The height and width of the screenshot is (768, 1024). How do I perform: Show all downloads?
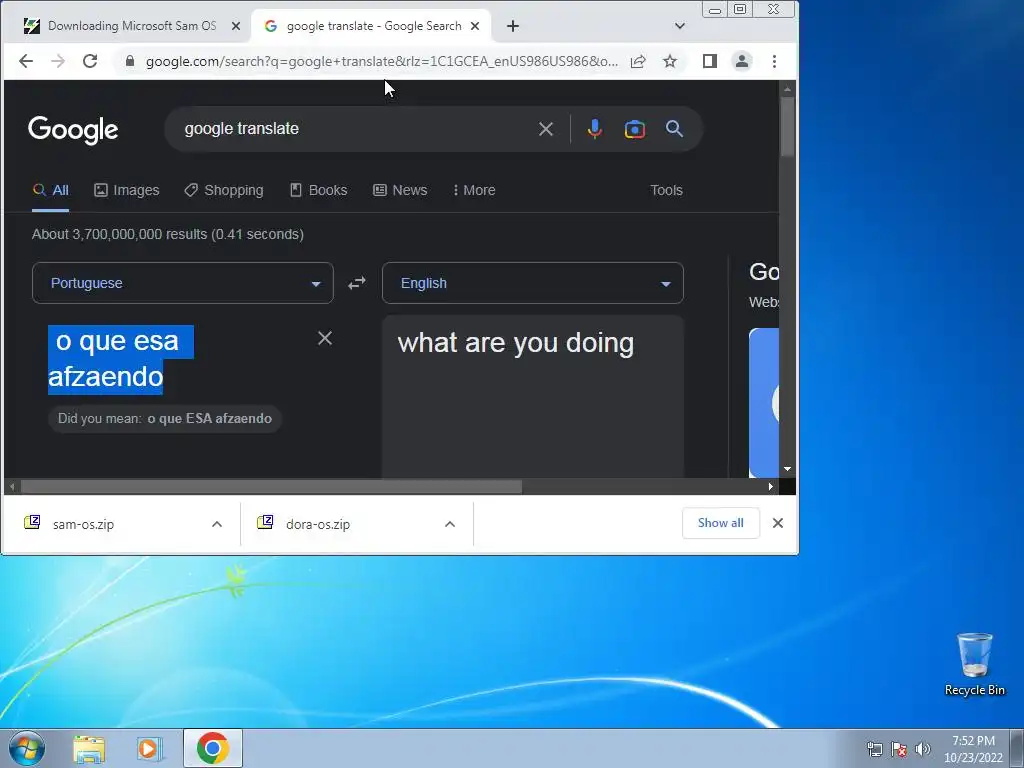(720, 523)
